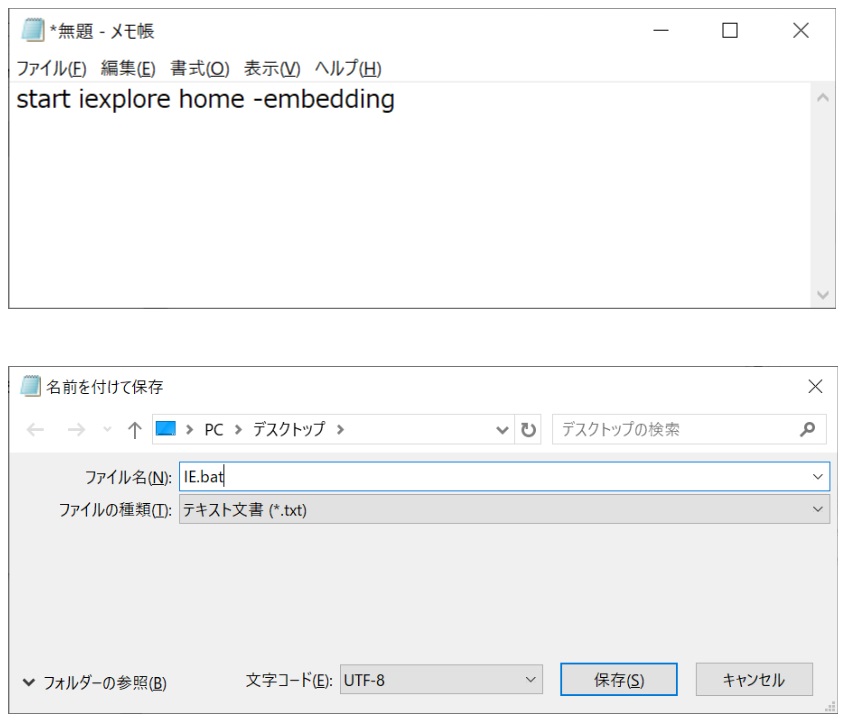Click the text 'start iexplore home -embedding'

[205, 100]
